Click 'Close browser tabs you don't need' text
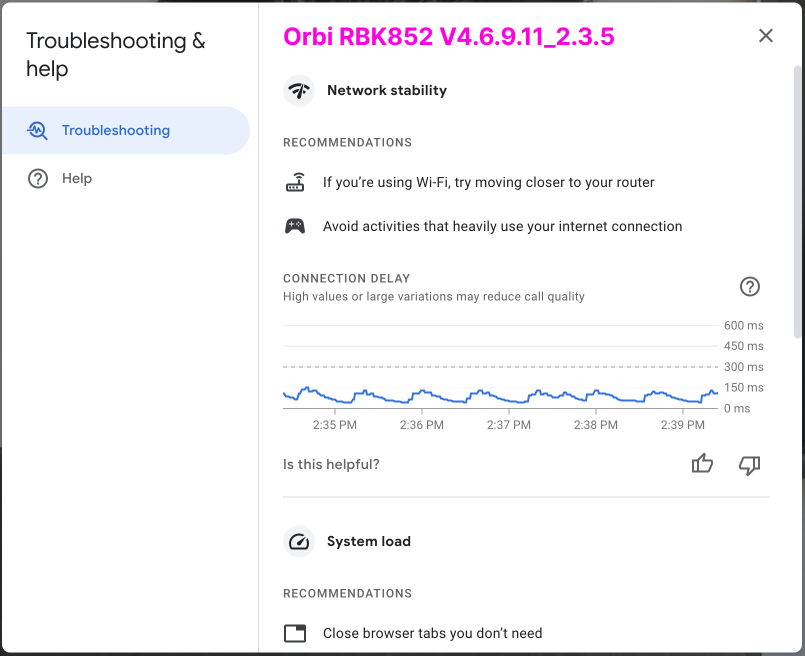The width and height of the screenshot is (805, 656). pos(432,633)
